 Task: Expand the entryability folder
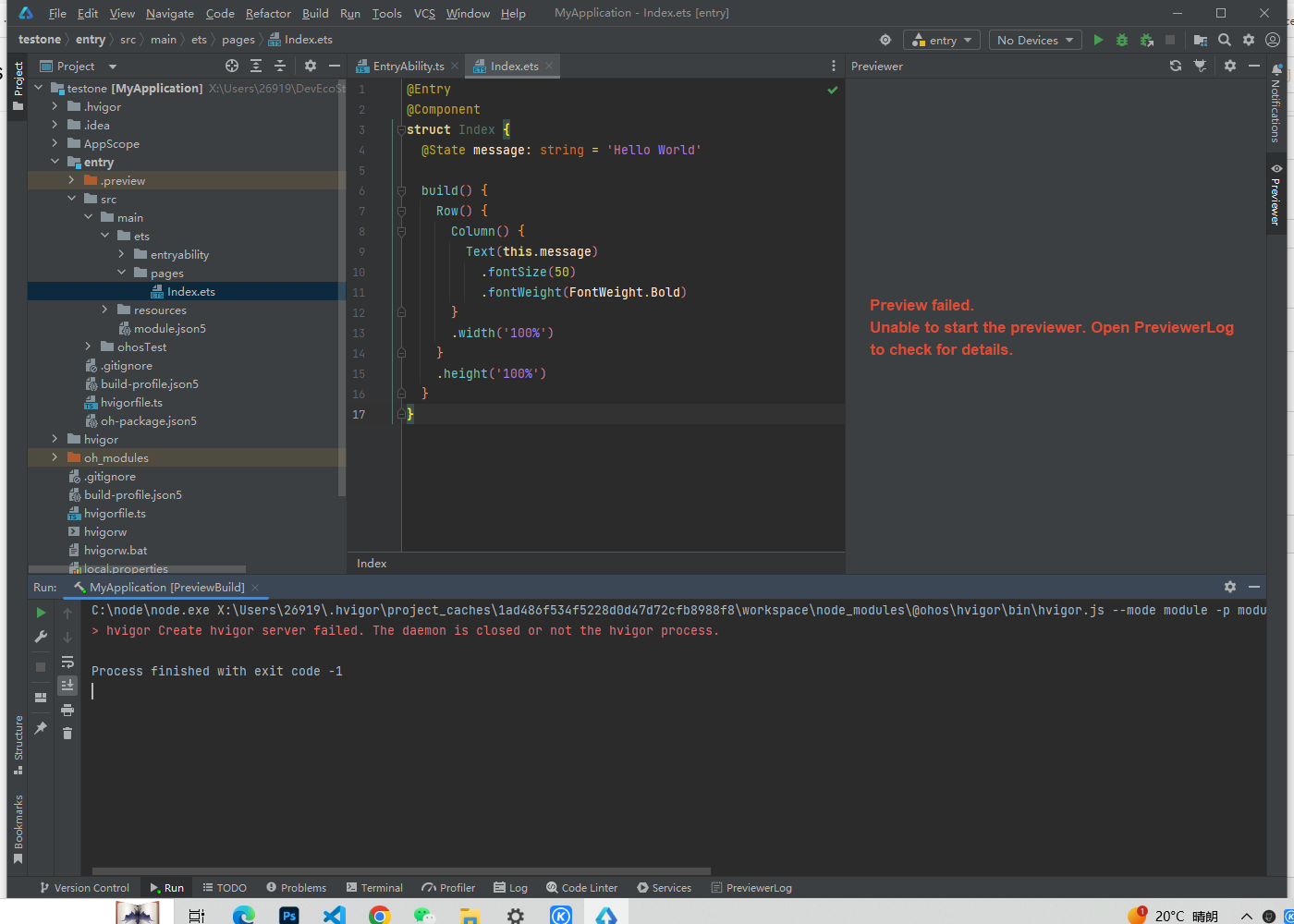pos(121,254)
